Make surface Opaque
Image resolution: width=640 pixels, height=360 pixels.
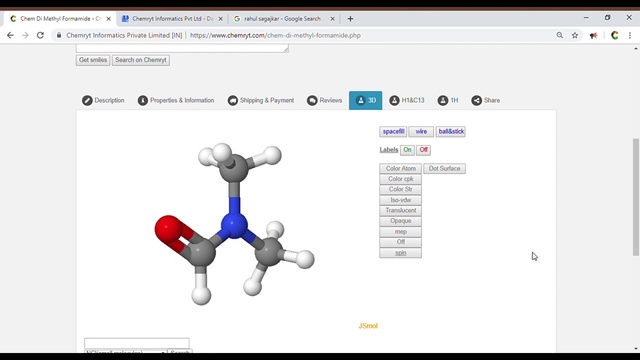click(400, 221)
